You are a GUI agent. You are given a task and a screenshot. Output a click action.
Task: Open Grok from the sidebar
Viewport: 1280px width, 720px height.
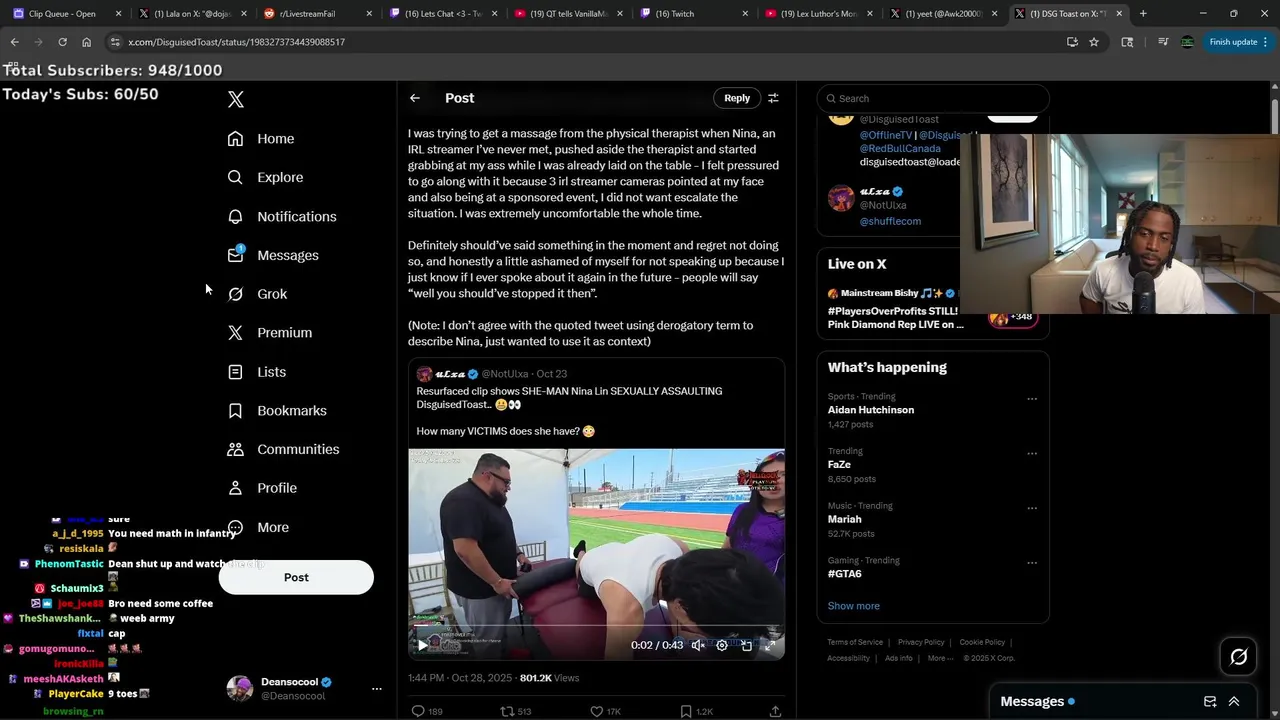257,294
